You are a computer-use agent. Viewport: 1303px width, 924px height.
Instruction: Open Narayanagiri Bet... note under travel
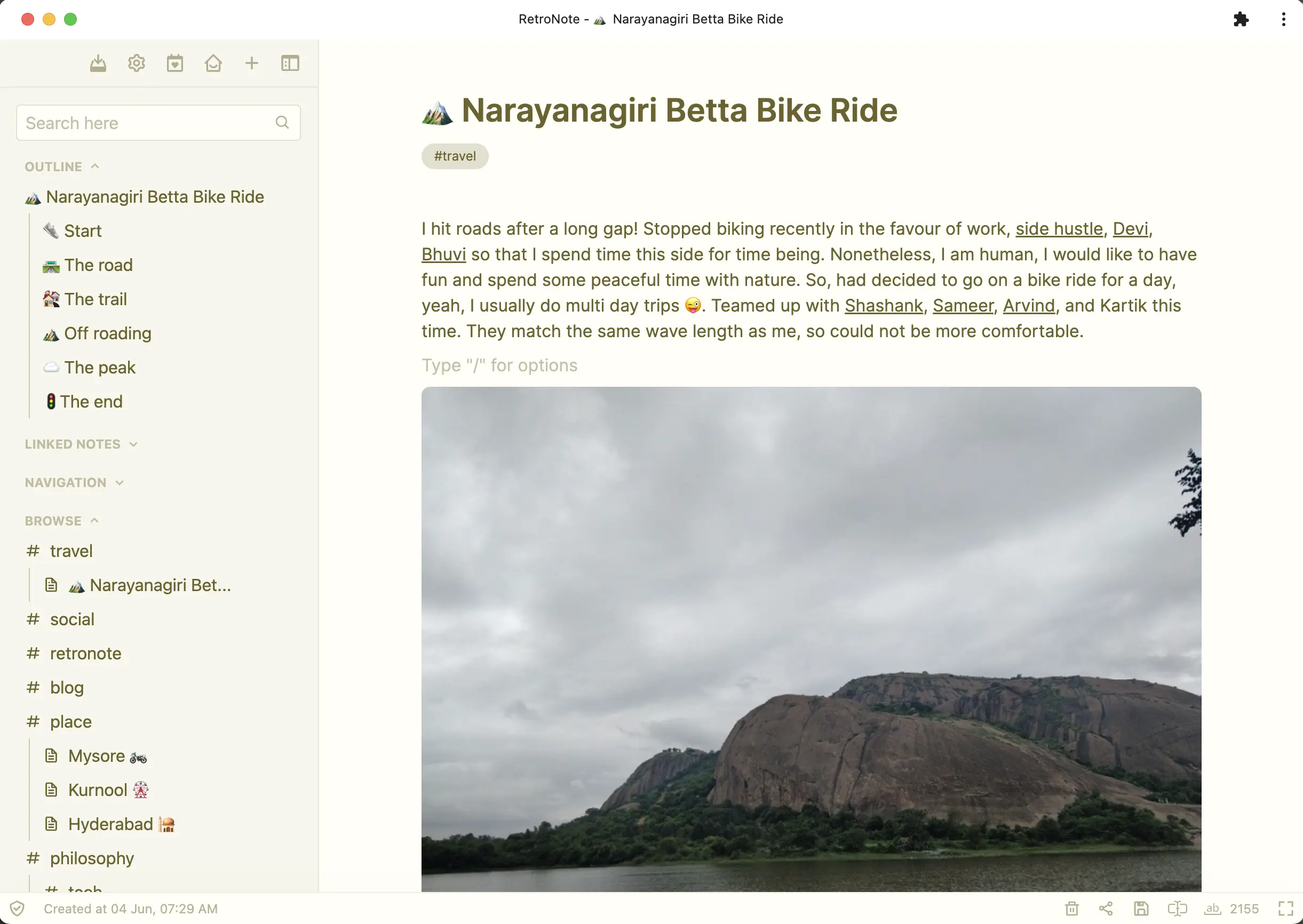(138, 585)
